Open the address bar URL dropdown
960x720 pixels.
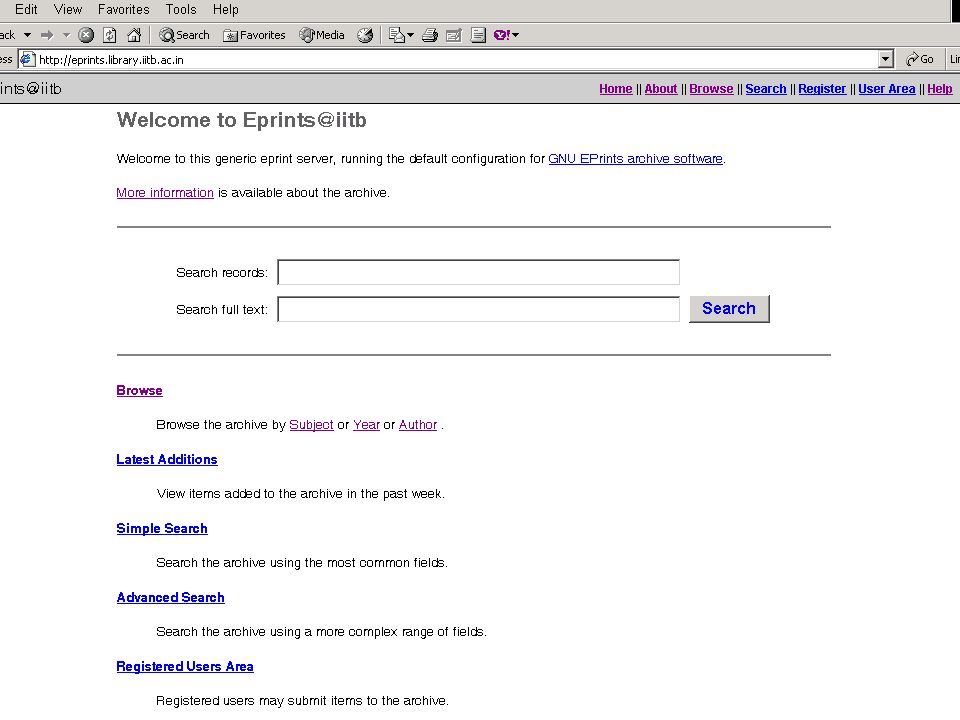tap(885, 59)
